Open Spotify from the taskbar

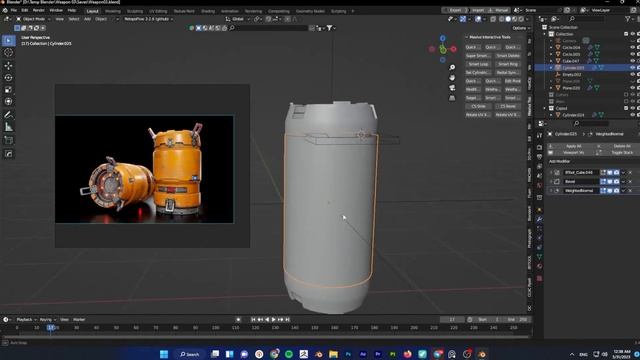pyautogui.click(x=289, y=354)
